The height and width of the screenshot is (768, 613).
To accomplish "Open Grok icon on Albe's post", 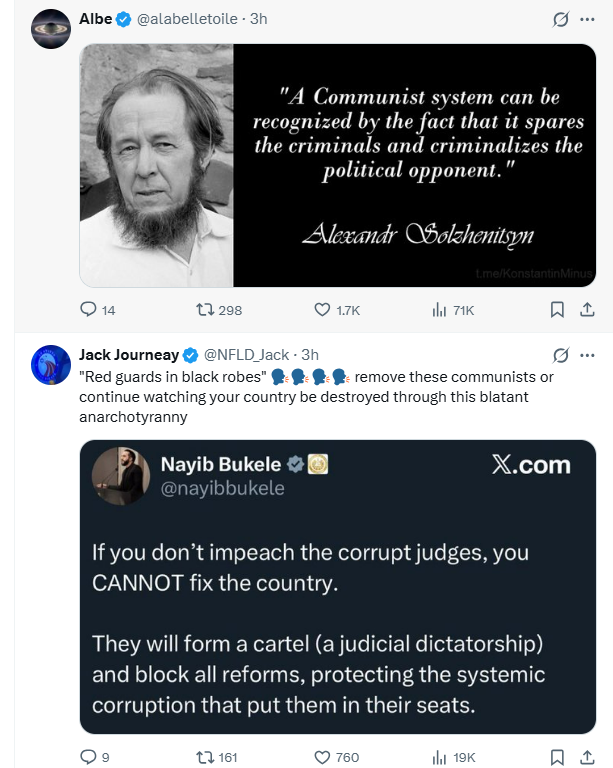I will (561, 19).
